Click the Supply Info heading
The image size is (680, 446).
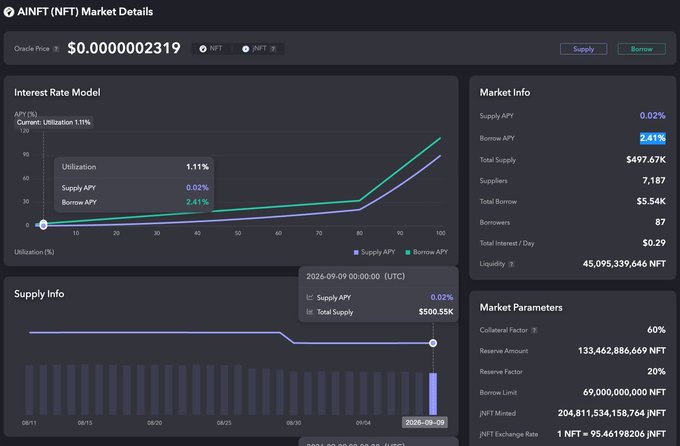tap(39, 294)
